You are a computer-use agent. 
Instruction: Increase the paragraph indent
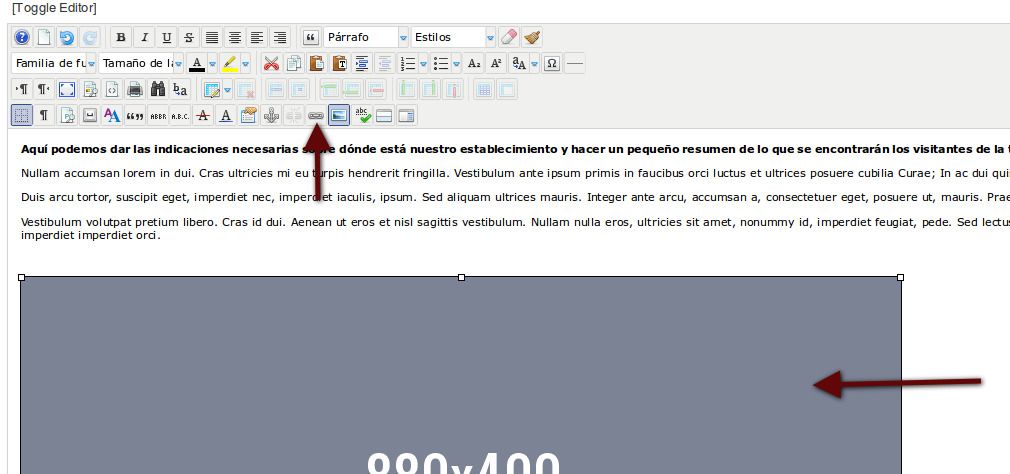[362, 63]
